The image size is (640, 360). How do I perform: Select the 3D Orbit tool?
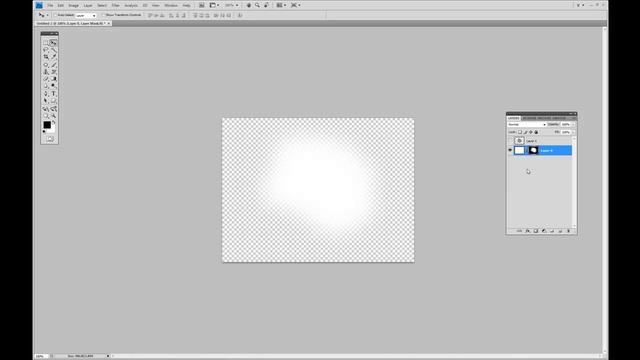point(53,109)
